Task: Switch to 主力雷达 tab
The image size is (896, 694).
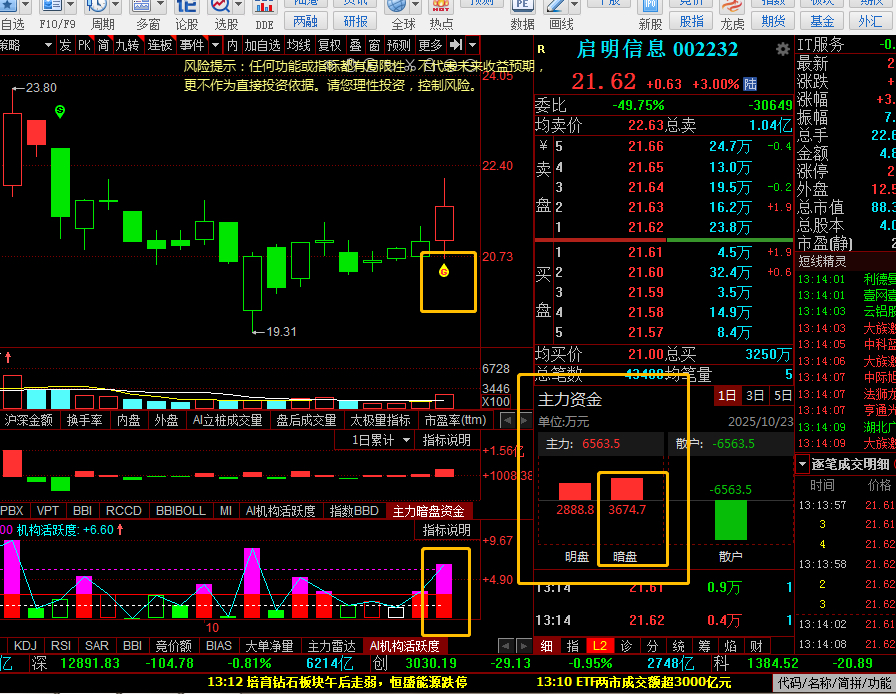Action: pos(331,646)
